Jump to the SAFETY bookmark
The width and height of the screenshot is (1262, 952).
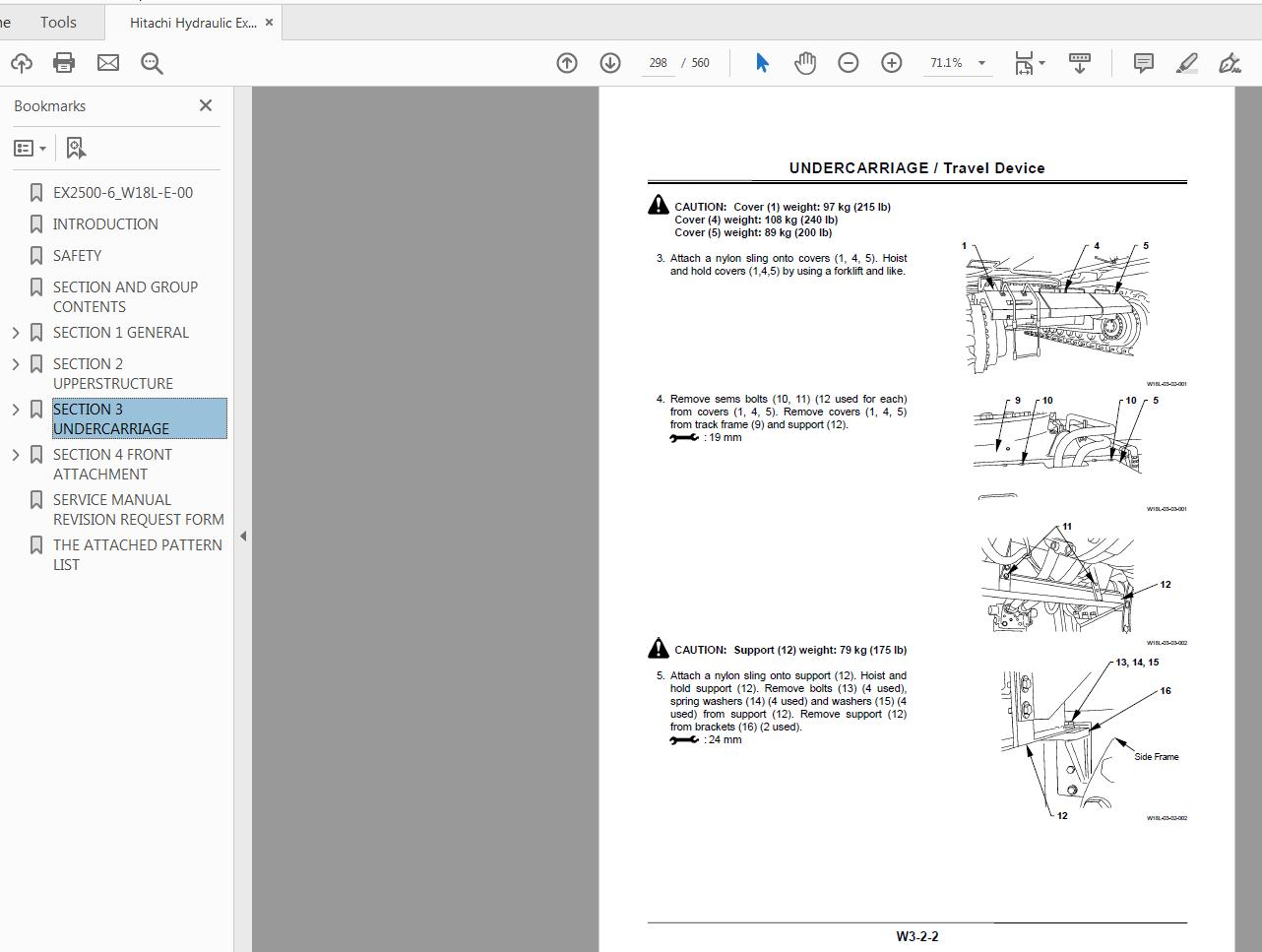(x=77, y=256)
